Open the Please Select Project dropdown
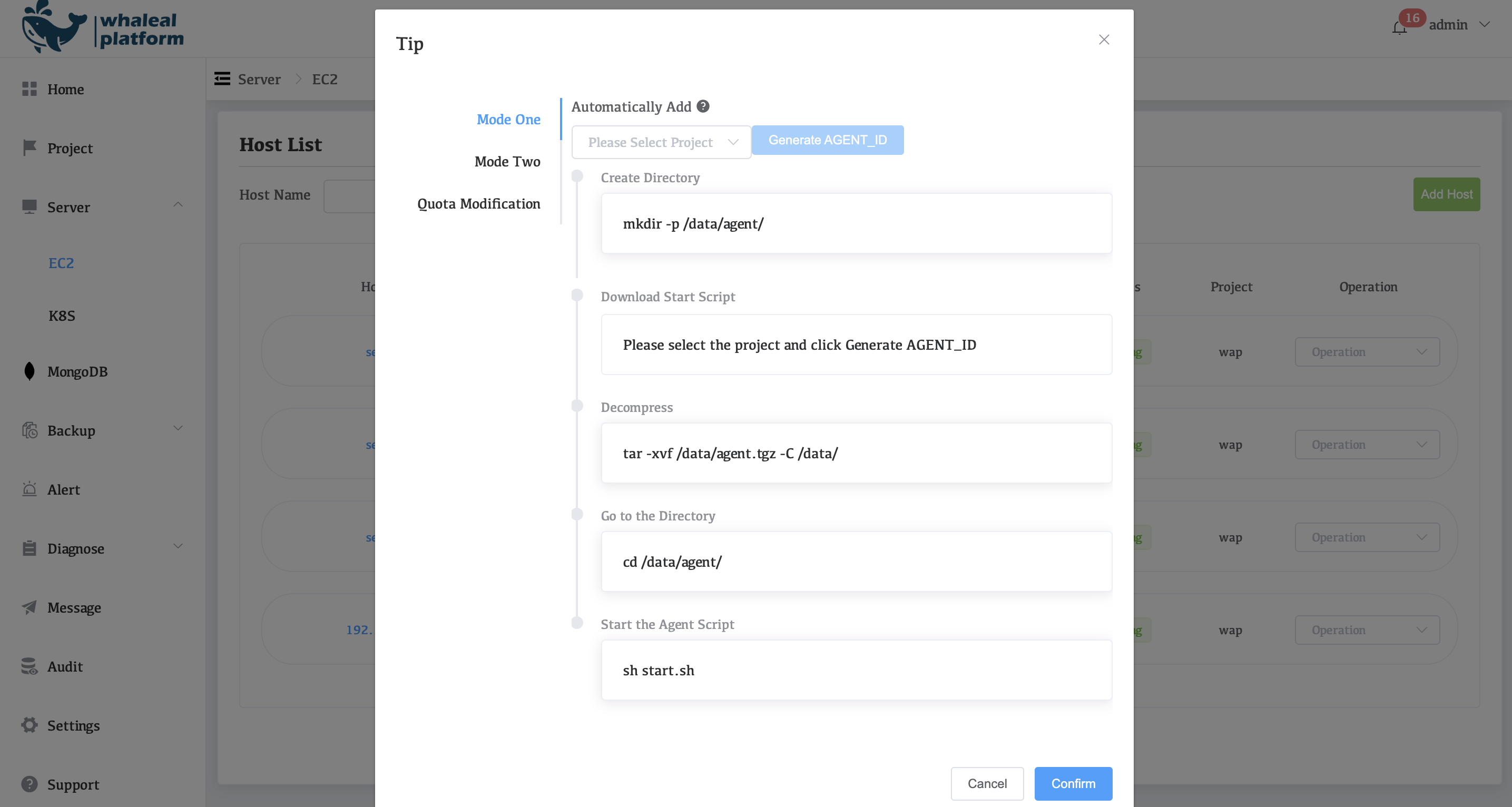Screen dimensions: 1512x807 pos(661,142)
